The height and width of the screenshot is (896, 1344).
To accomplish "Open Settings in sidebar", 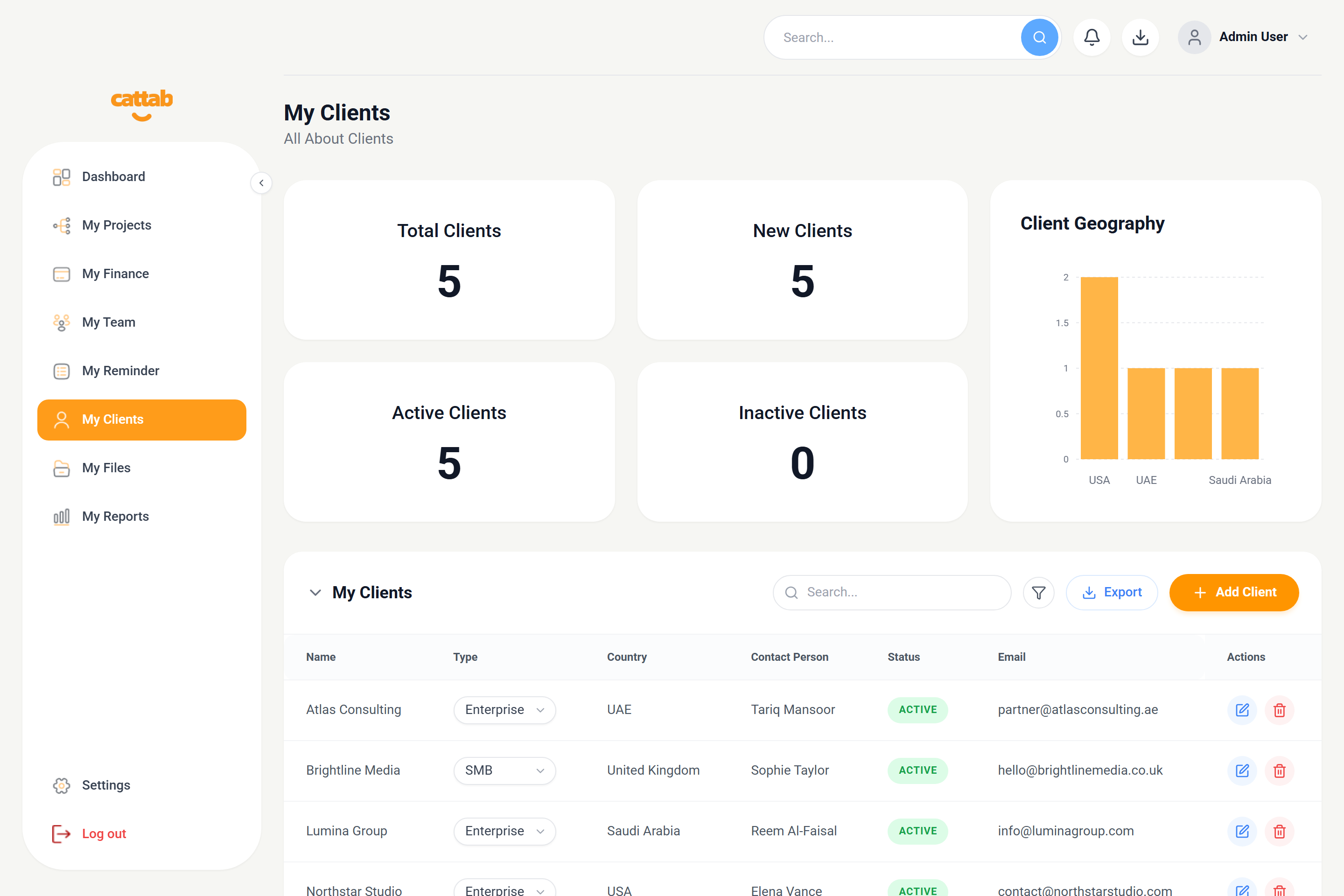I will (142, 786).
